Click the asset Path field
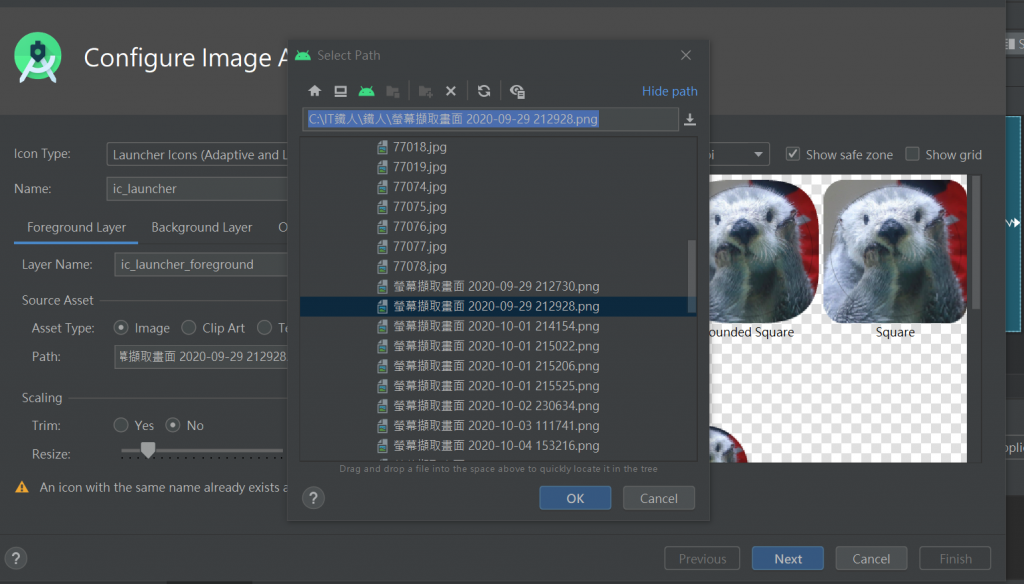1024x584 pixels. point(201,357)
